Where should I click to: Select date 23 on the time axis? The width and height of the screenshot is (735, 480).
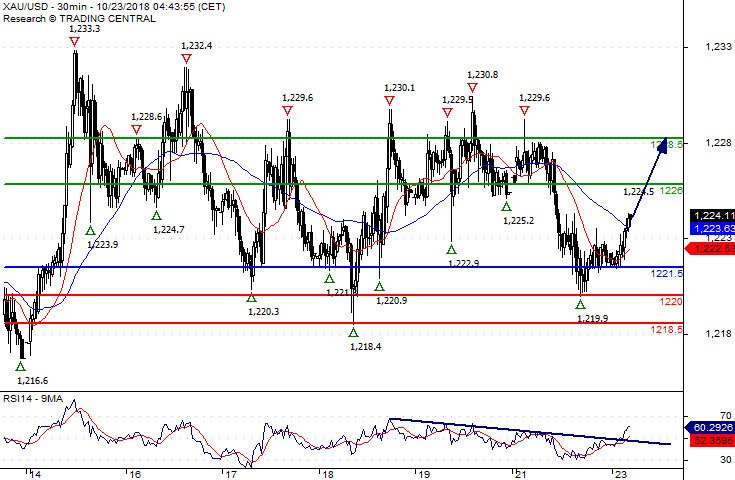[x=621, y=474]
